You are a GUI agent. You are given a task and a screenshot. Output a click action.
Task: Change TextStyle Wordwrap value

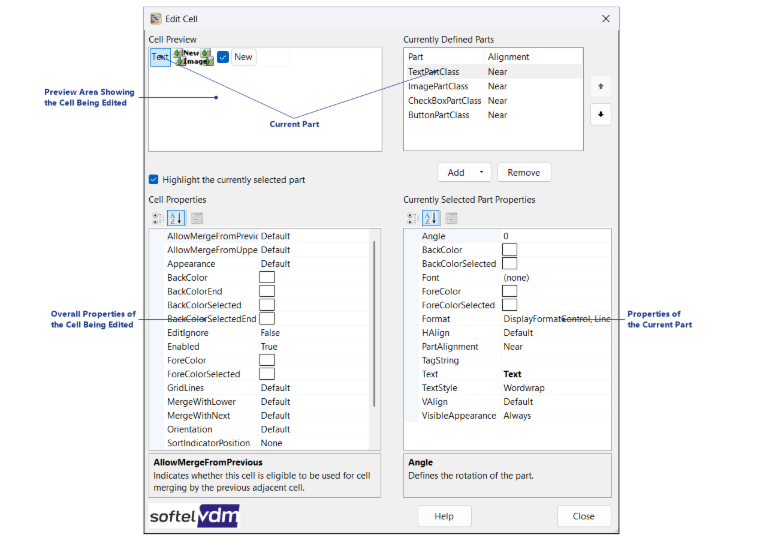[x=556, y=388]
